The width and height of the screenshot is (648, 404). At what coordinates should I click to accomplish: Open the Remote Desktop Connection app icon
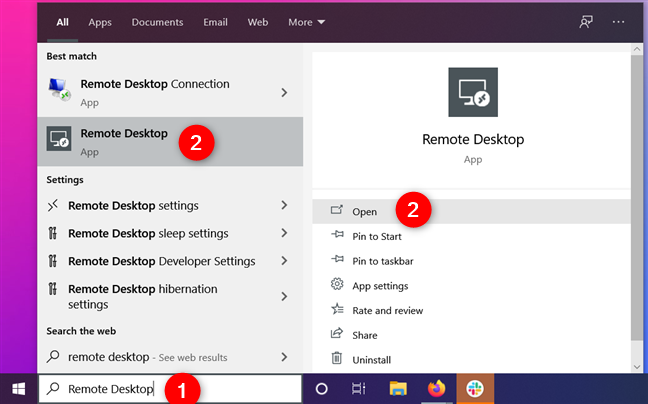click(59, 90)
